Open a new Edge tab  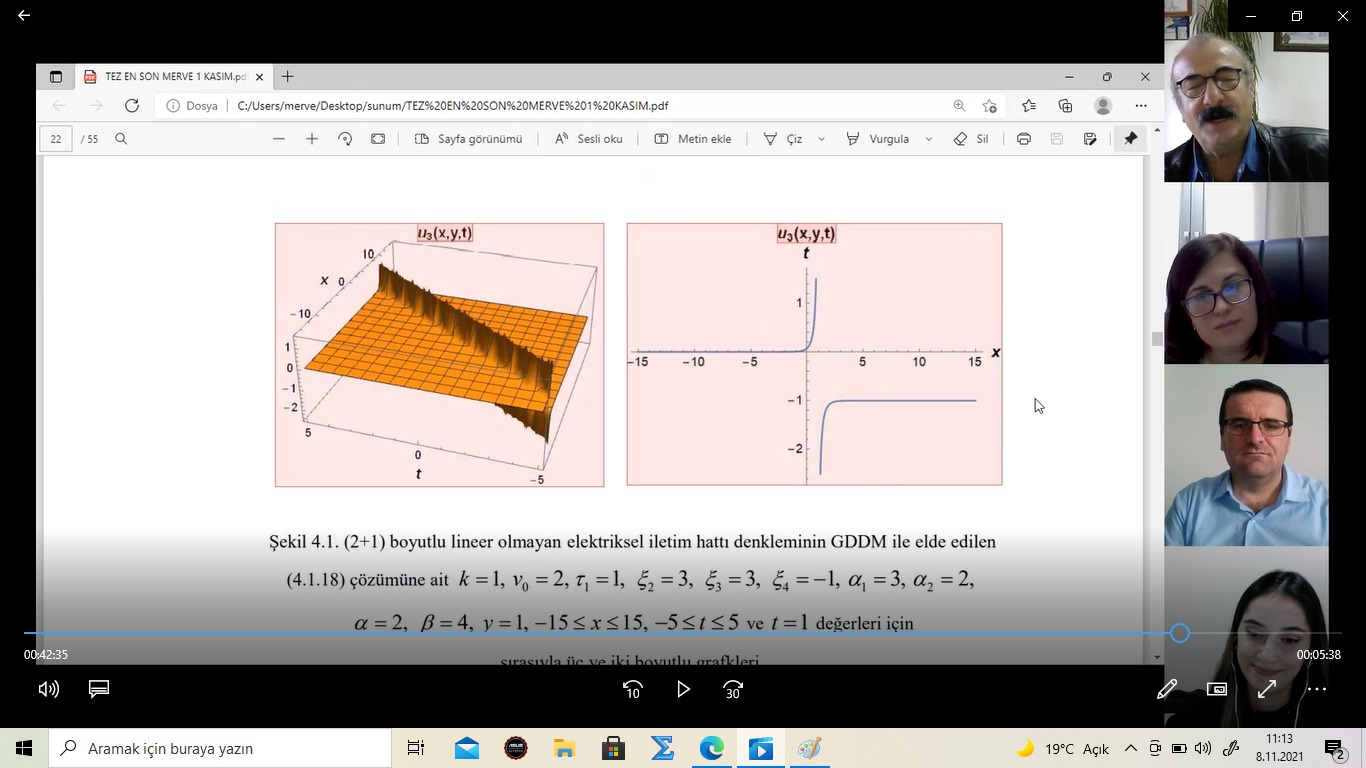pyautogui.click(x=288, y=77)
